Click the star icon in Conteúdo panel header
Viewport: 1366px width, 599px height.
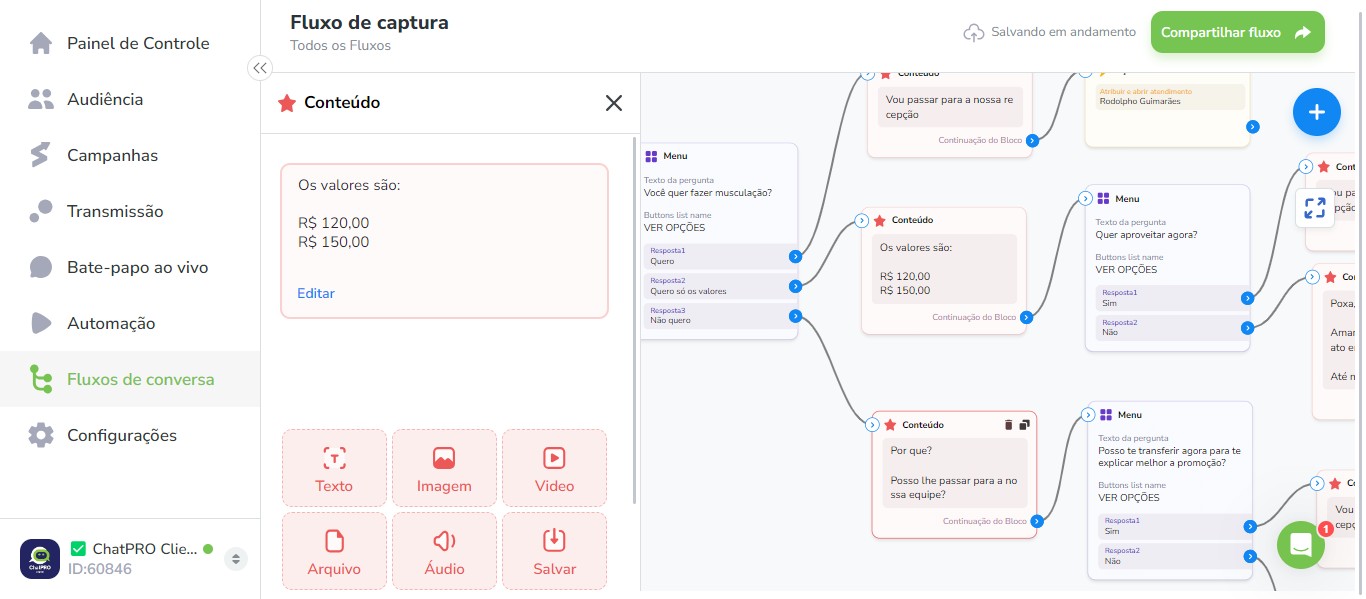pyautogui.click(x=287, y=103)
